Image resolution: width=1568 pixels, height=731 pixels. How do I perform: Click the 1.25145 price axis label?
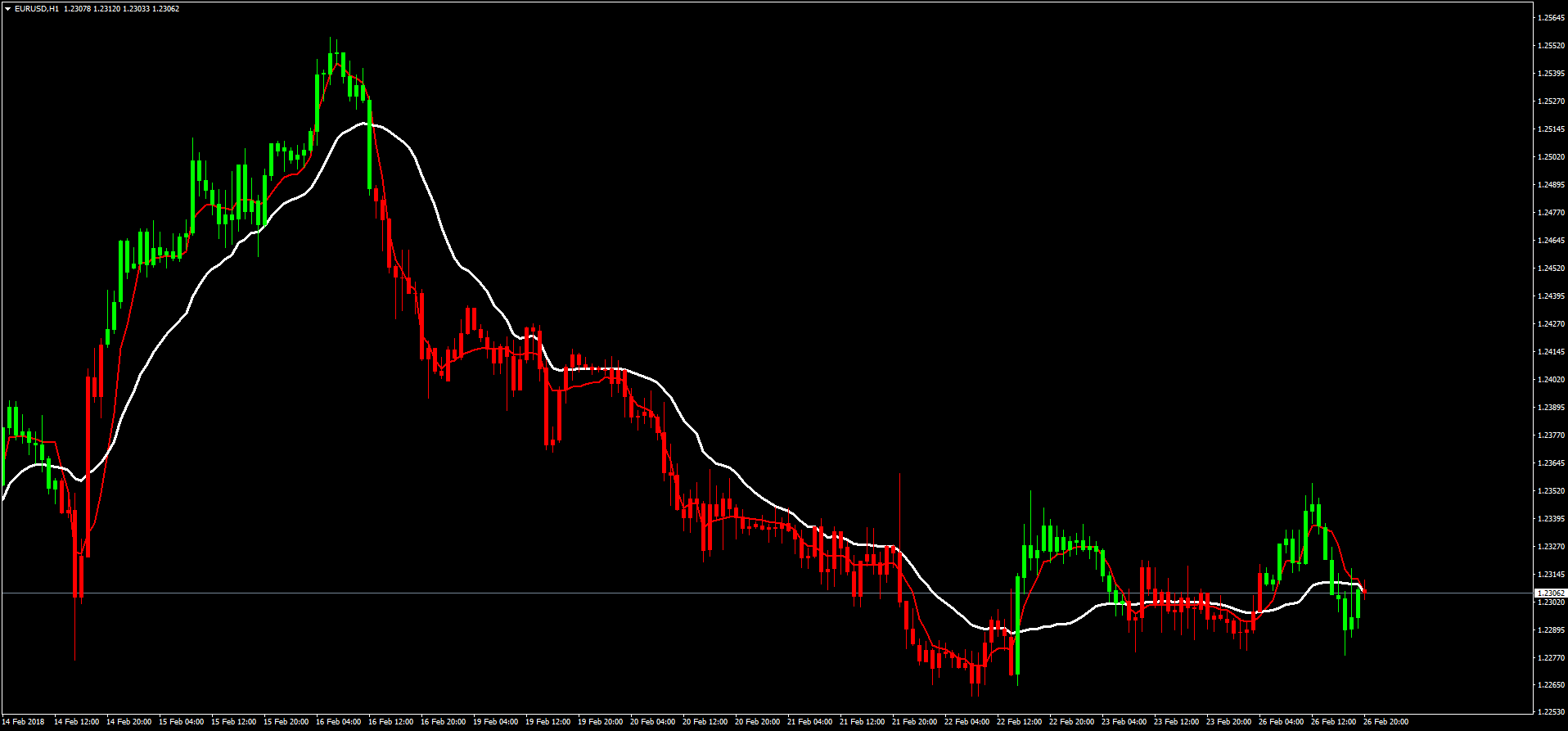pyautogui.click(x=1552, y=129)
